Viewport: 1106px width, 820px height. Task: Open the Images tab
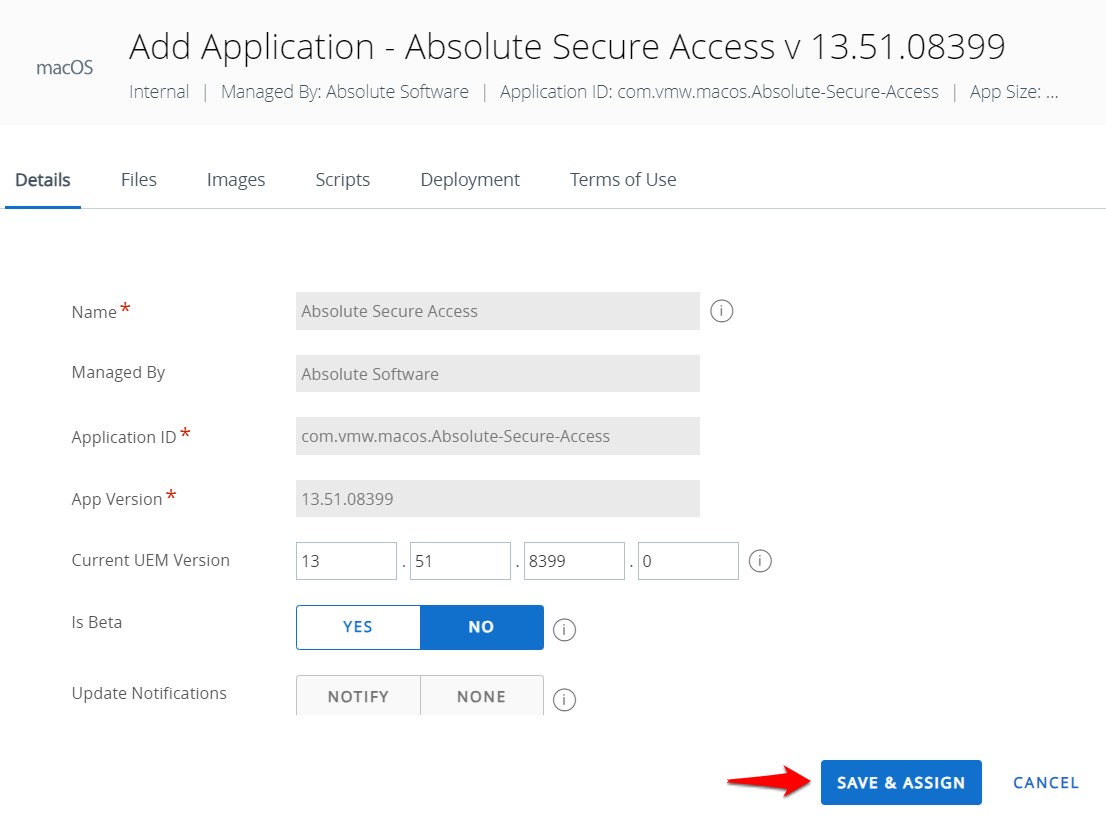pyautogui.click(x=236, y=180)
